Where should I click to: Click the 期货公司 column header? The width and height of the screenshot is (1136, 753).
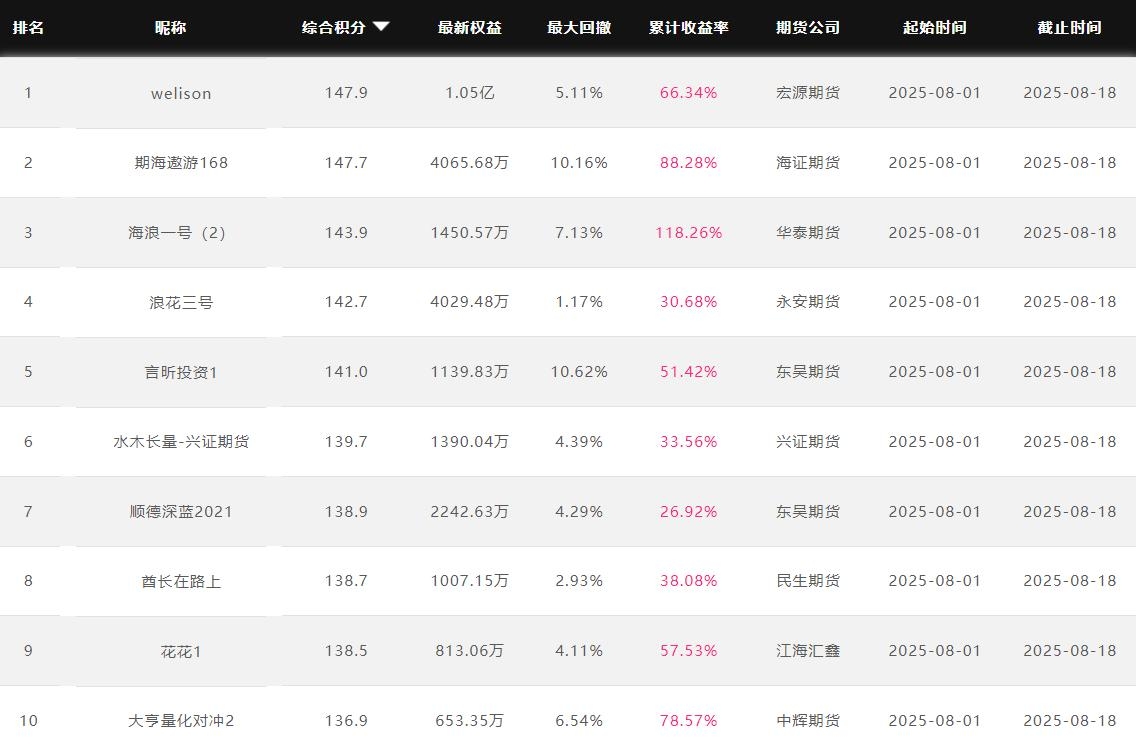(x=808, y=28)
